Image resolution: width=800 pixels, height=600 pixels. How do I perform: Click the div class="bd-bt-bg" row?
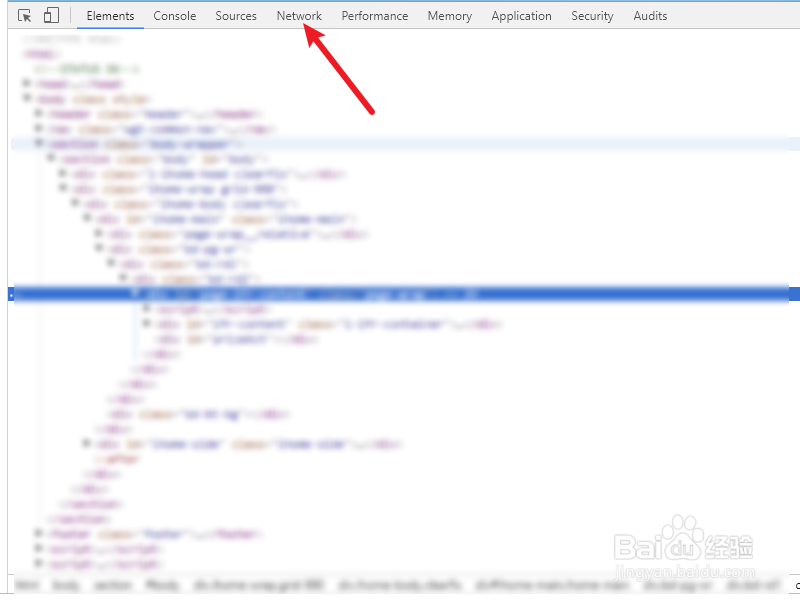point(198,414)
